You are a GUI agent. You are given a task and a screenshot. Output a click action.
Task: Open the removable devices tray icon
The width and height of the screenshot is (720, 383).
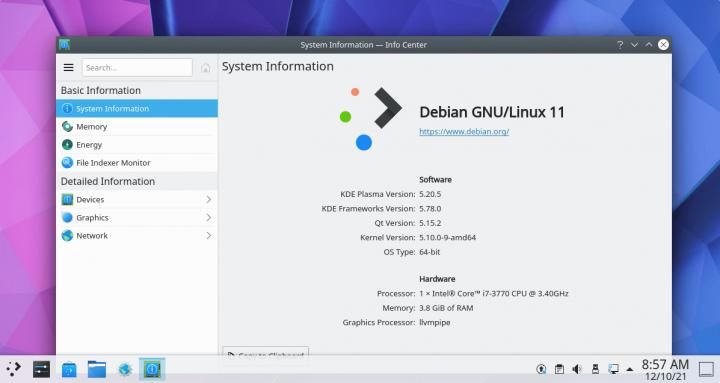(595, 369)
